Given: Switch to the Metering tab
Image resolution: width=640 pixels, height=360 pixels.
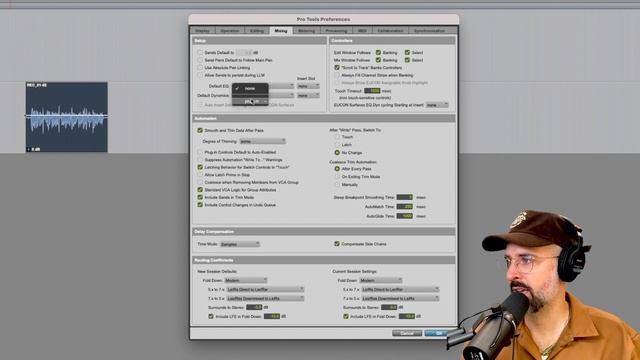Looking at the screenshot, I should pyautogui.click(x=306, y=31).
